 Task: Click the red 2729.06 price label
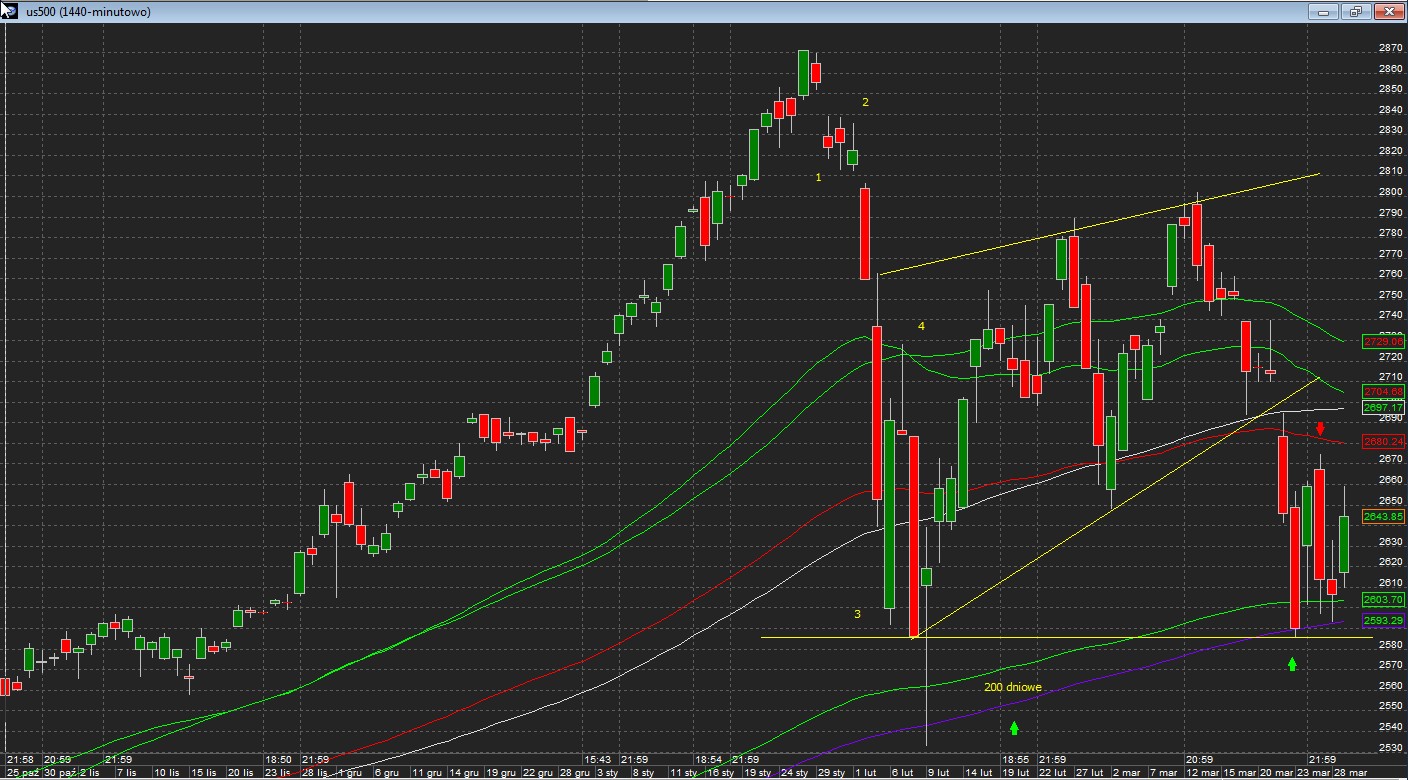[1384, 342]
